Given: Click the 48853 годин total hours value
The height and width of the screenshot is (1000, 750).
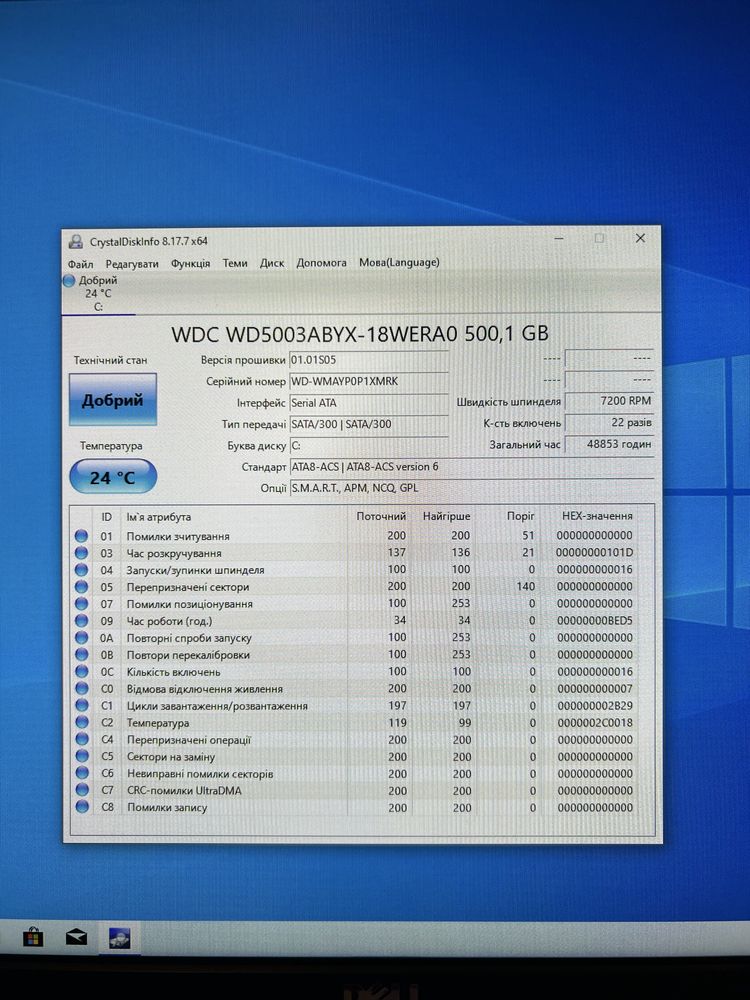Looking at the screenshot, I should click(x=609, y=444).
